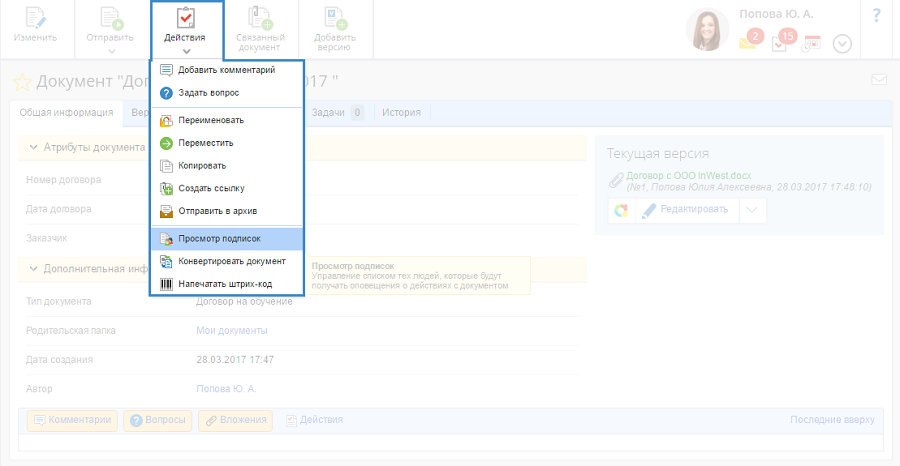
Task: Toggle the Вложения filter button
Action: tap(235, 420)
